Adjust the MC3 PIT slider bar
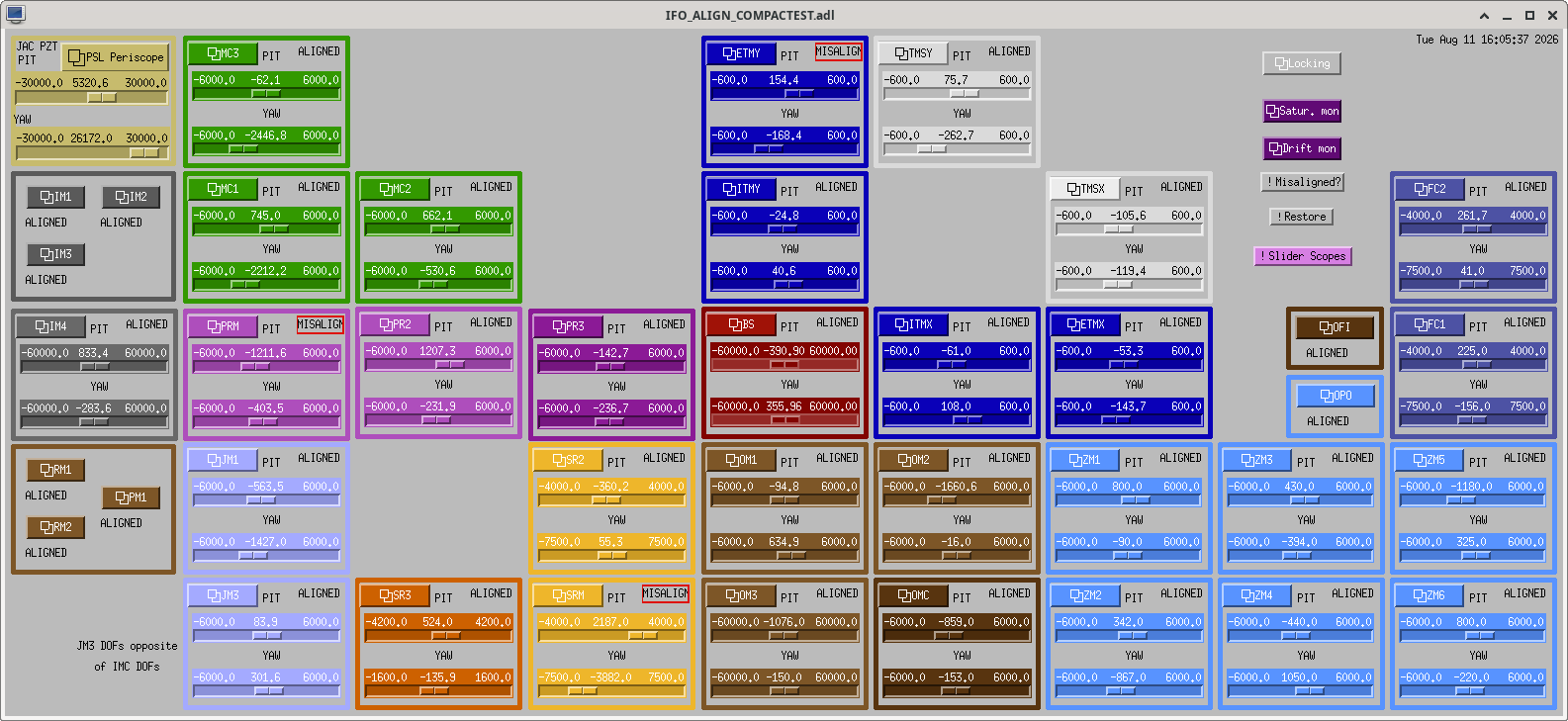Image resolution: width=1568 pixels, height=721 pixels. [x=266, y=94]
